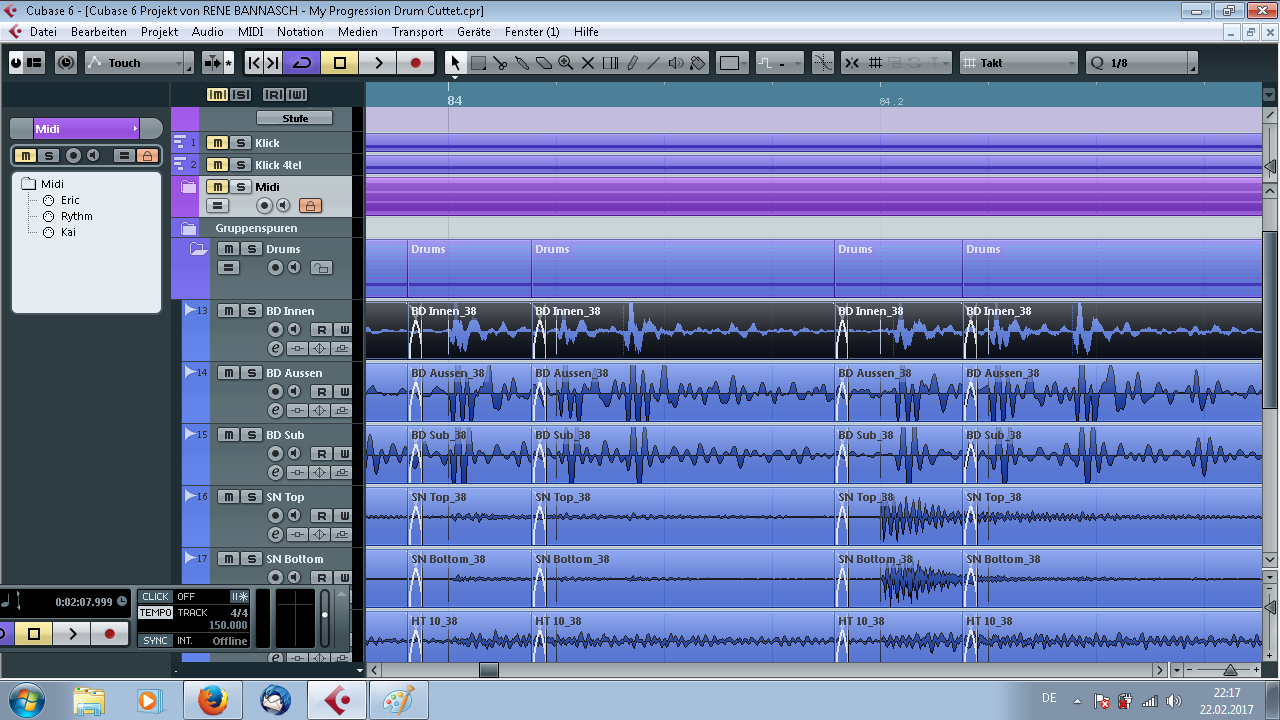The height and width of the screenshot is (720, 1280).
Task: Open the Datei menu
Action: tap(43, 32)
